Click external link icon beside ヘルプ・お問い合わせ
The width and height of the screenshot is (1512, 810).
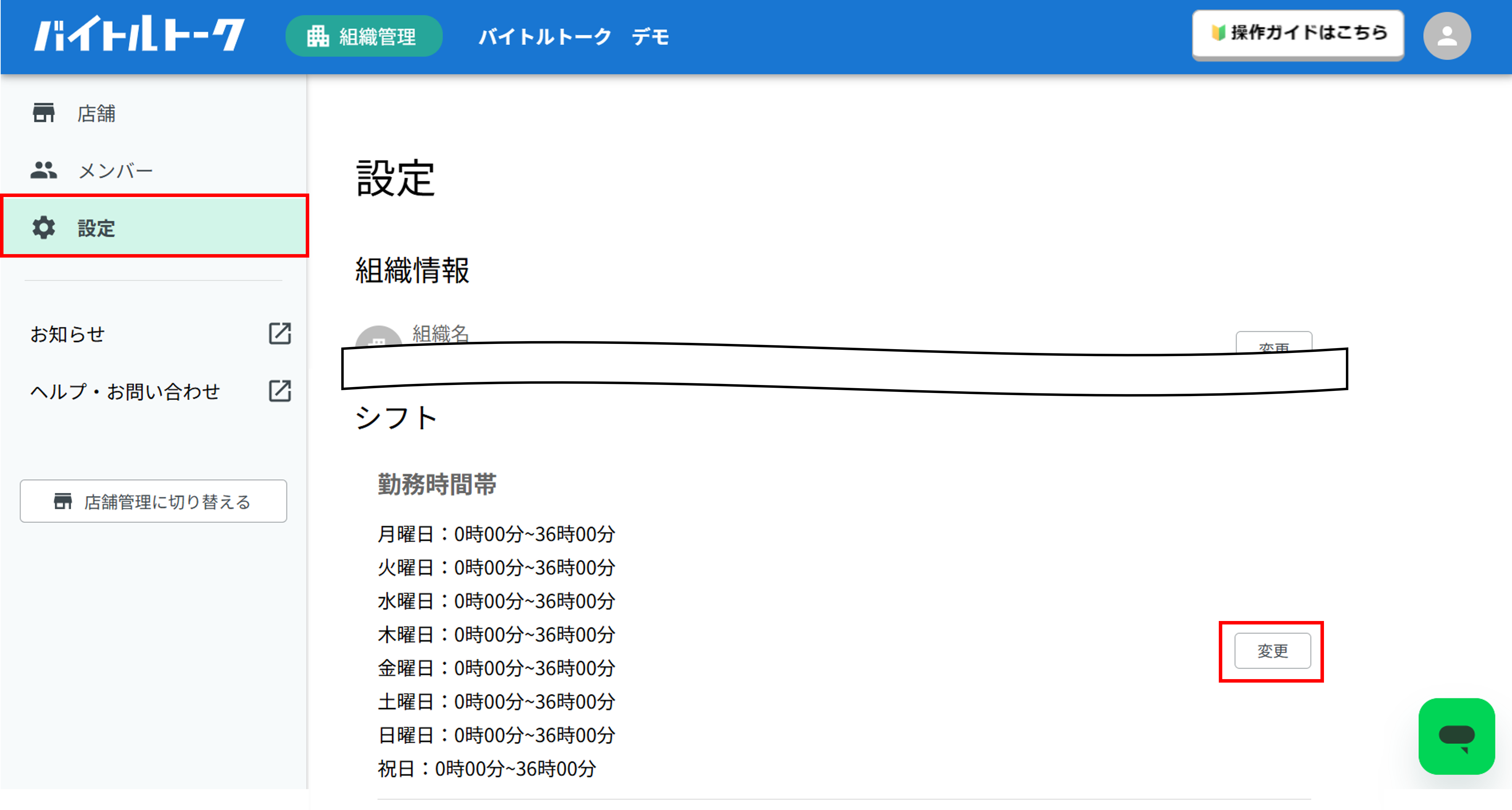click(x=279, y=391)
